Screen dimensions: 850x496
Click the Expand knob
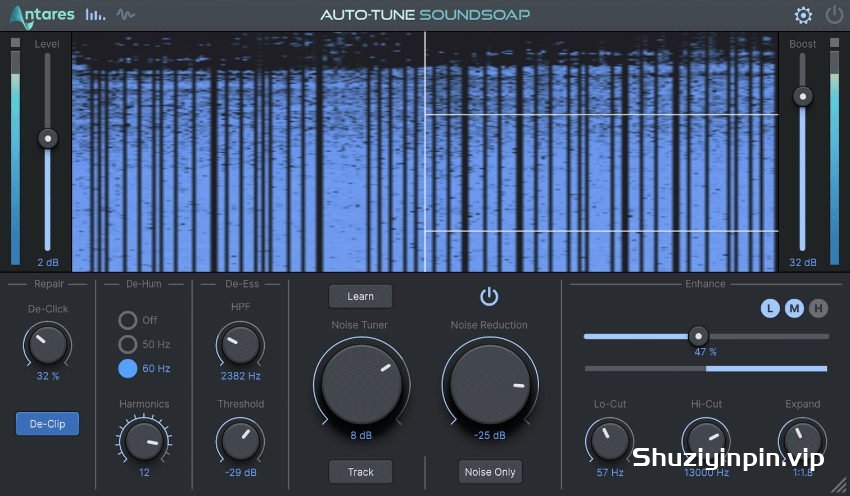pyautogui.click(x=802, y=440)
